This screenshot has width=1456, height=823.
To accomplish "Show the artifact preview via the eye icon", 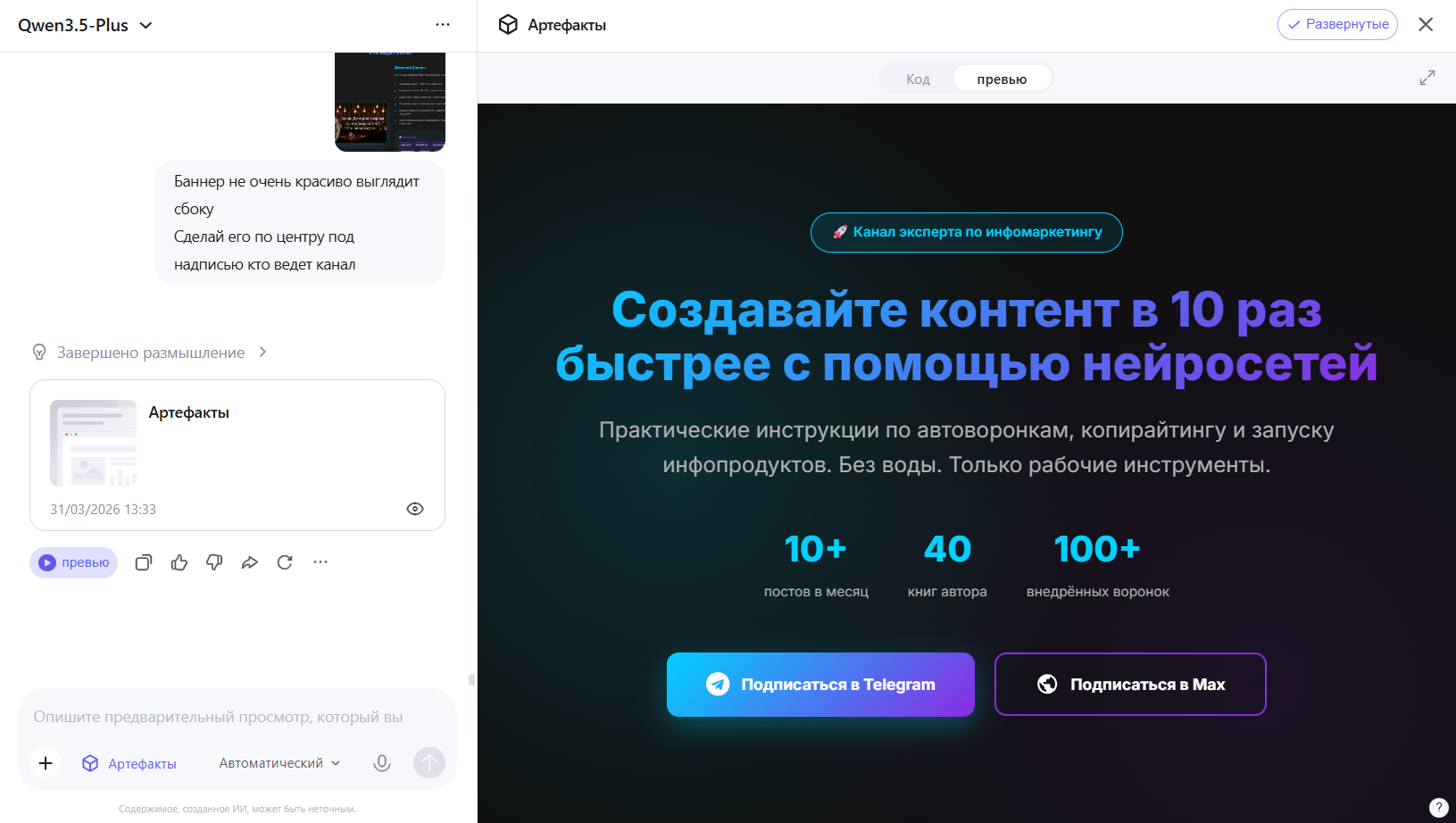I will click(414, 508).
